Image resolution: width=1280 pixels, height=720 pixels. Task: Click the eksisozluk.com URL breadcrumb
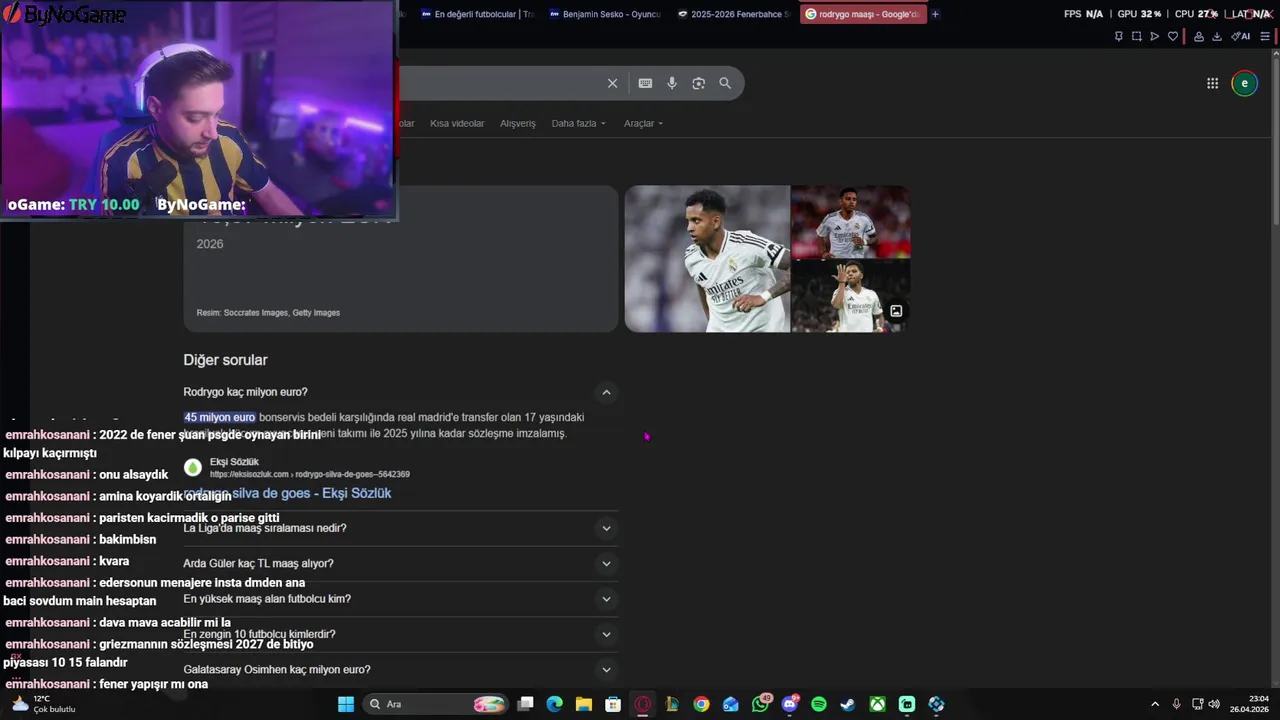point(309,474)
